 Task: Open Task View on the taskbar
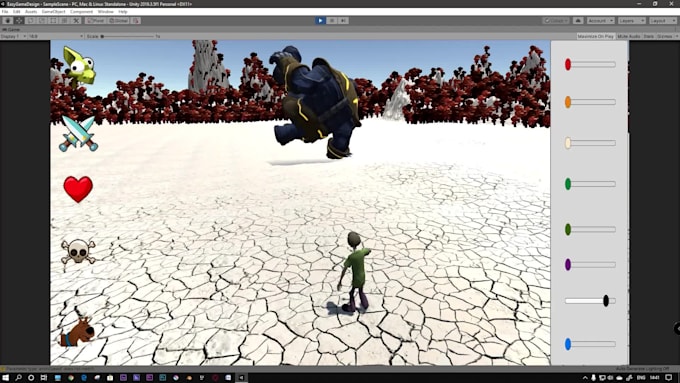[44, 378]
